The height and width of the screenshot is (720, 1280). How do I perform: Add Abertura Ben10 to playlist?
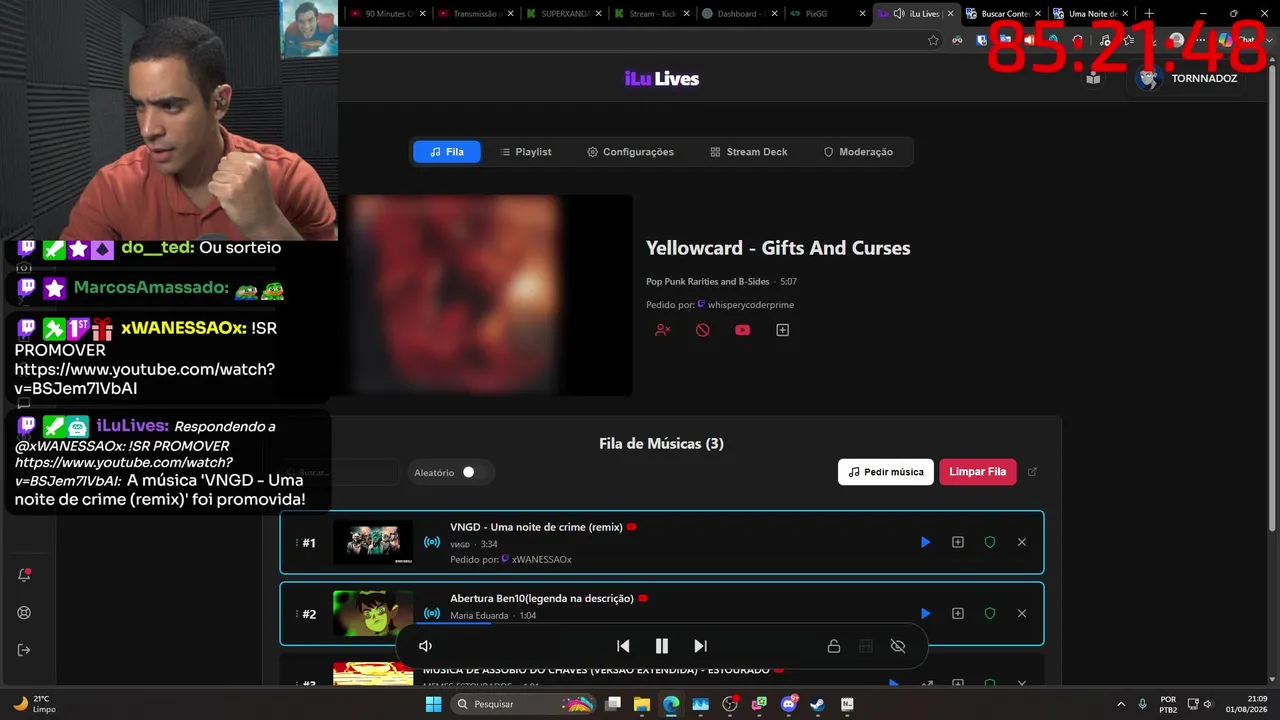[958, 613]
